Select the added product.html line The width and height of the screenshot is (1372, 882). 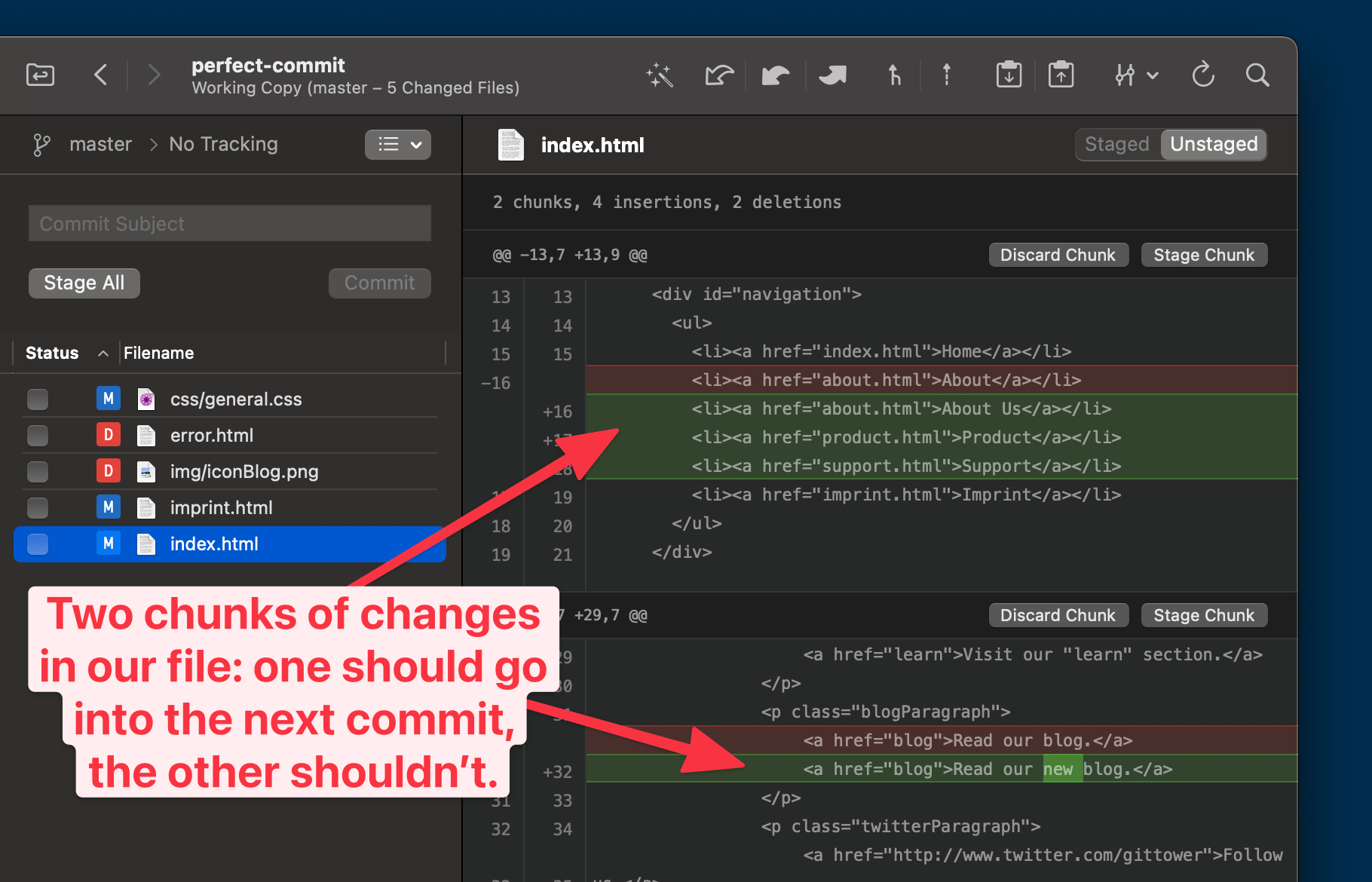coord(941,437)
